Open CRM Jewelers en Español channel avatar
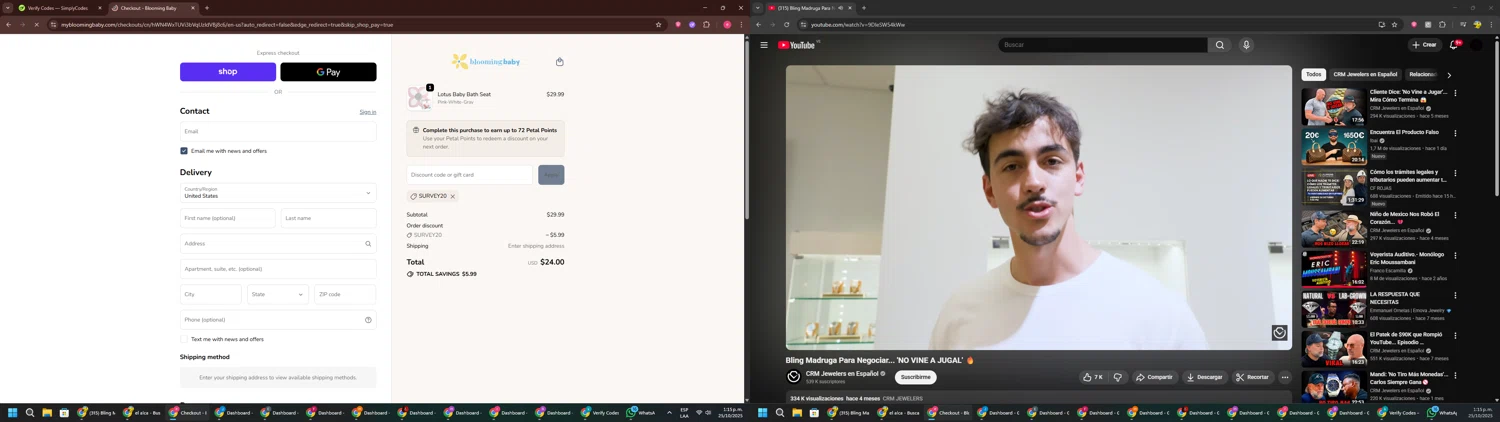 click(794, 377)
